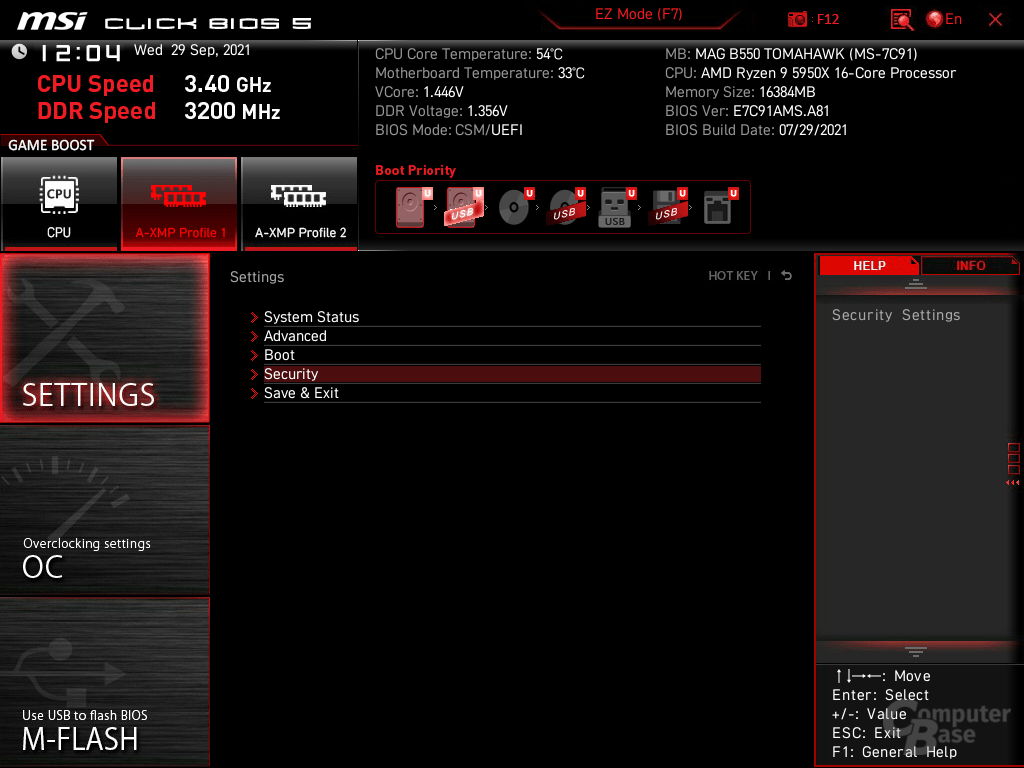Click the BIOS Build Date 07/29/2021 text
Viewport: 1024px width, 768px height.
(756, 130)
